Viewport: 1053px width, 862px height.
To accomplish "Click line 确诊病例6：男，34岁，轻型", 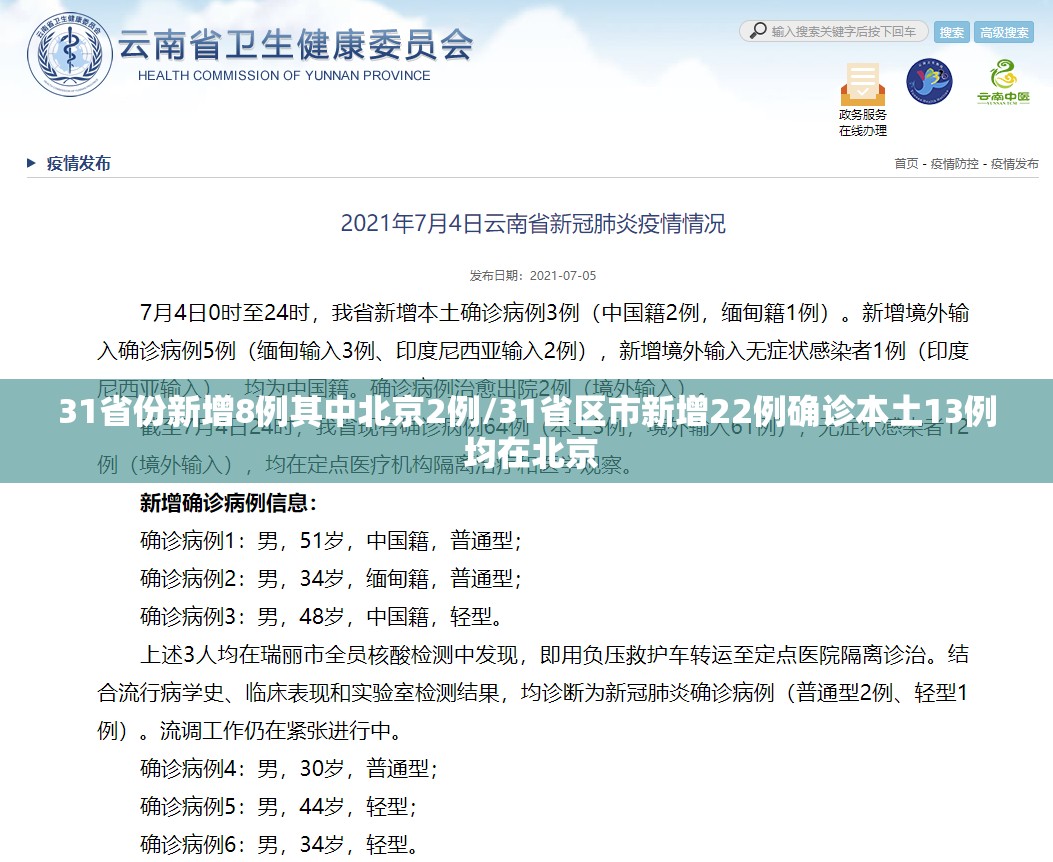I will (279, 844).
